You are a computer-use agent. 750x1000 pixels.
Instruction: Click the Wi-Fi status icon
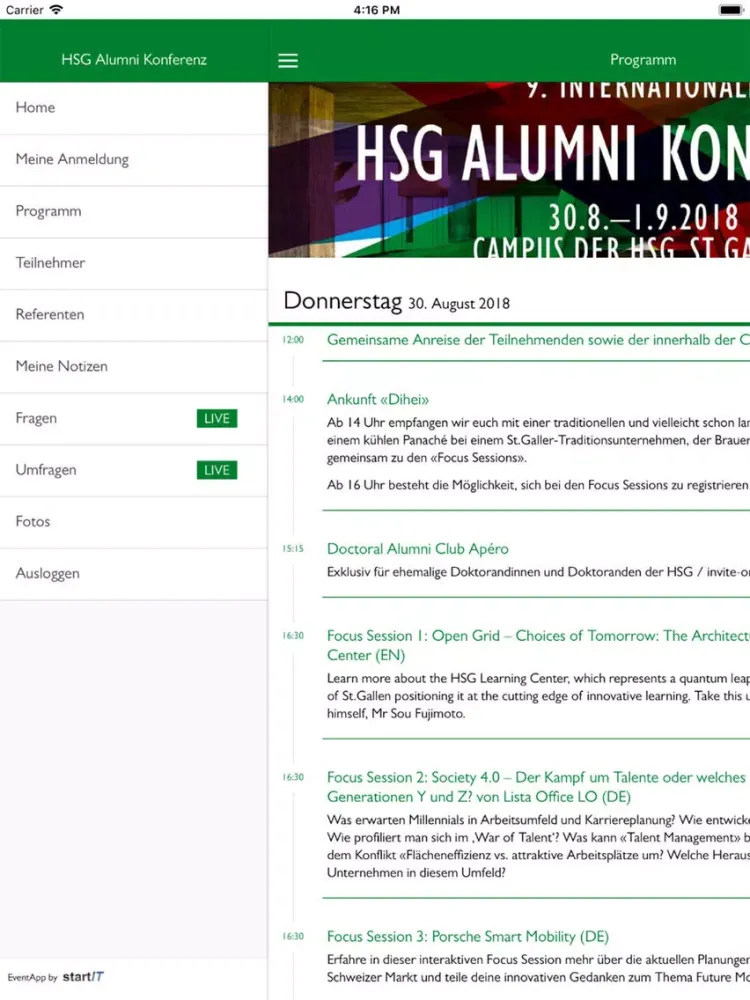56,10
